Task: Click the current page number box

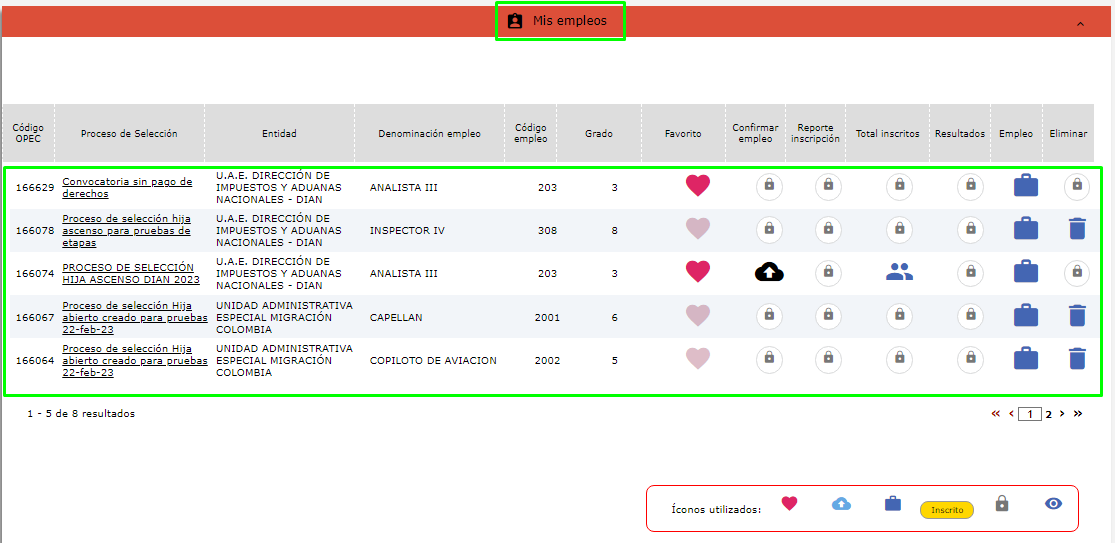Action: tap(1030, 413)
